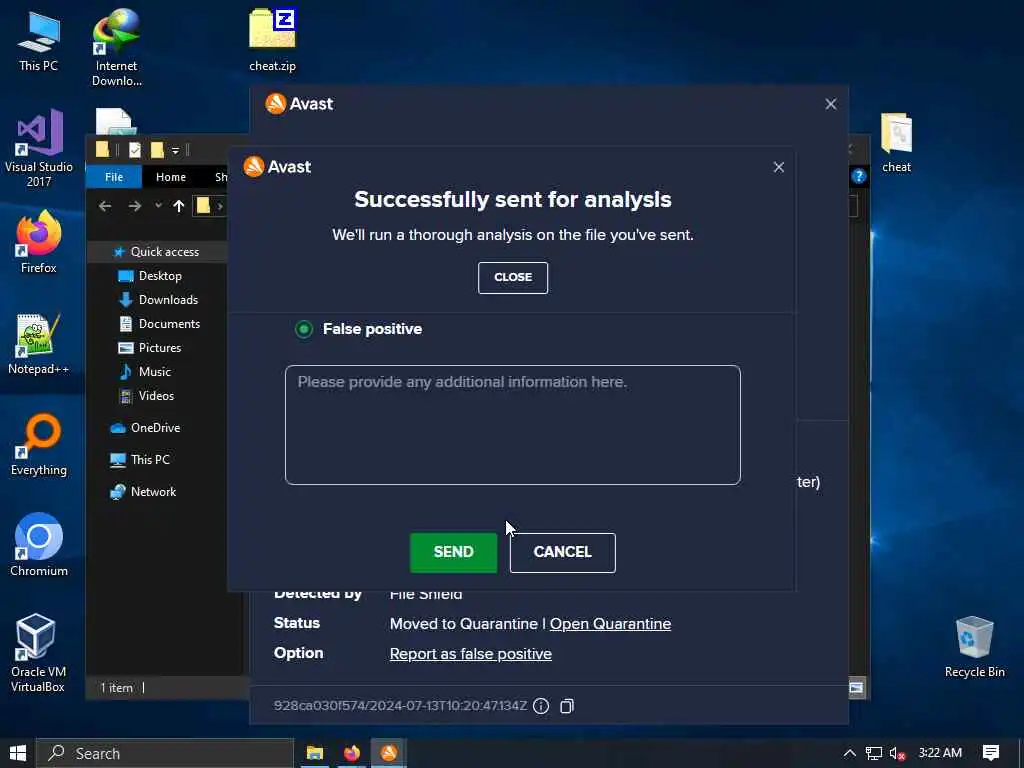Expand recent locations dropdown in Explorer

(158, 206)
